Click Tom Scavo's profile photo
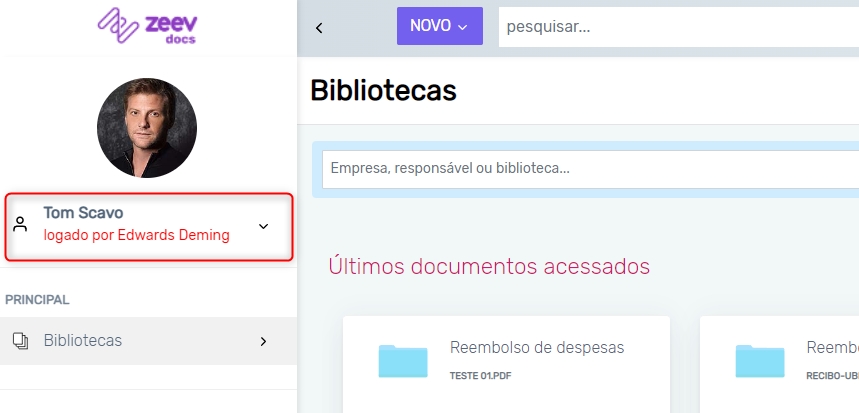The image size is (859, 413). click(x=147, y=128)
